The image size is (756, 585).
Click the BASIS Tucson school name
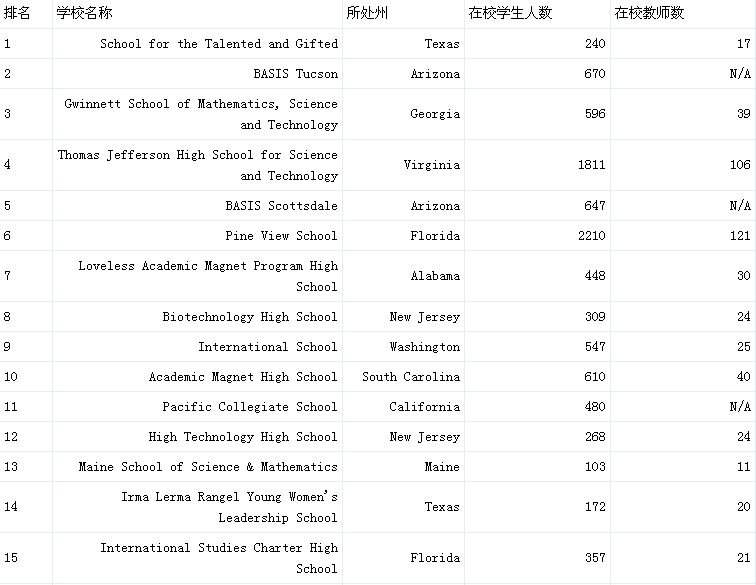coord(296,74)
